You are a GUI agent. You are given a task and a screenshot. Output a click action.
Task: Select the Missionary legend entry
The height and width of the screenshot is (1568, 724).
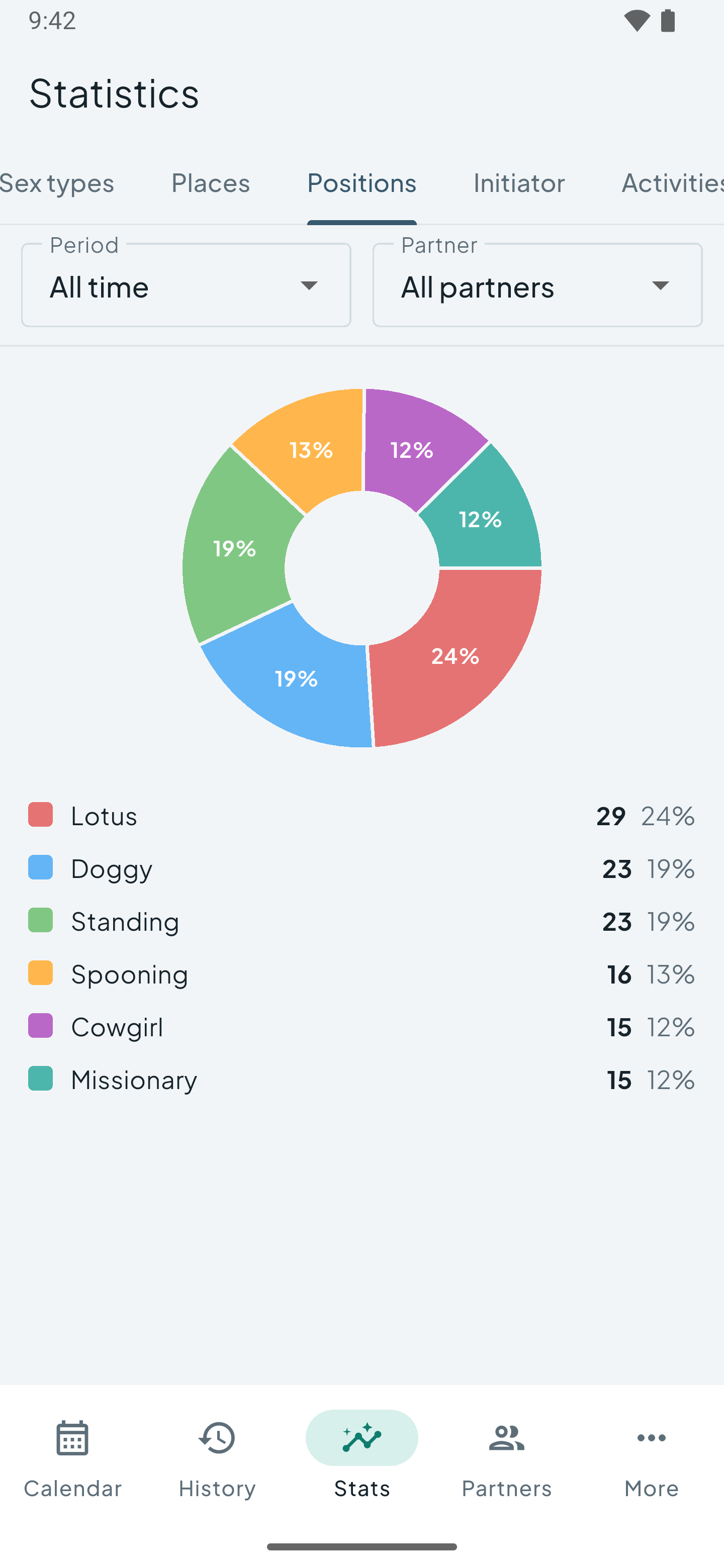pos(361,1080)
